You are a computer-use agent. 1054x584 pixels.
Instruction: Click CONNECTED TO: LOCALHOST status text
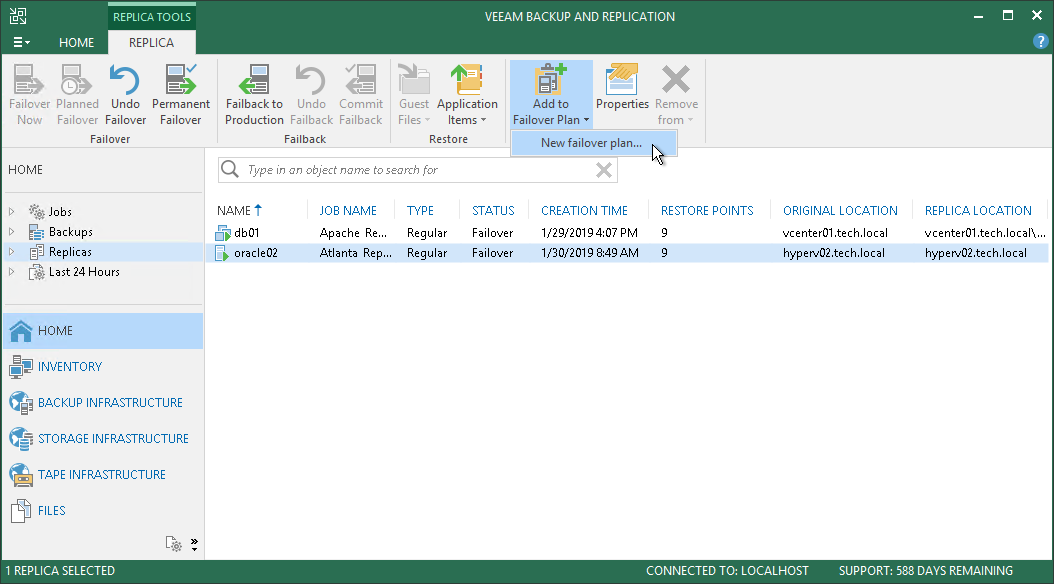727,571
